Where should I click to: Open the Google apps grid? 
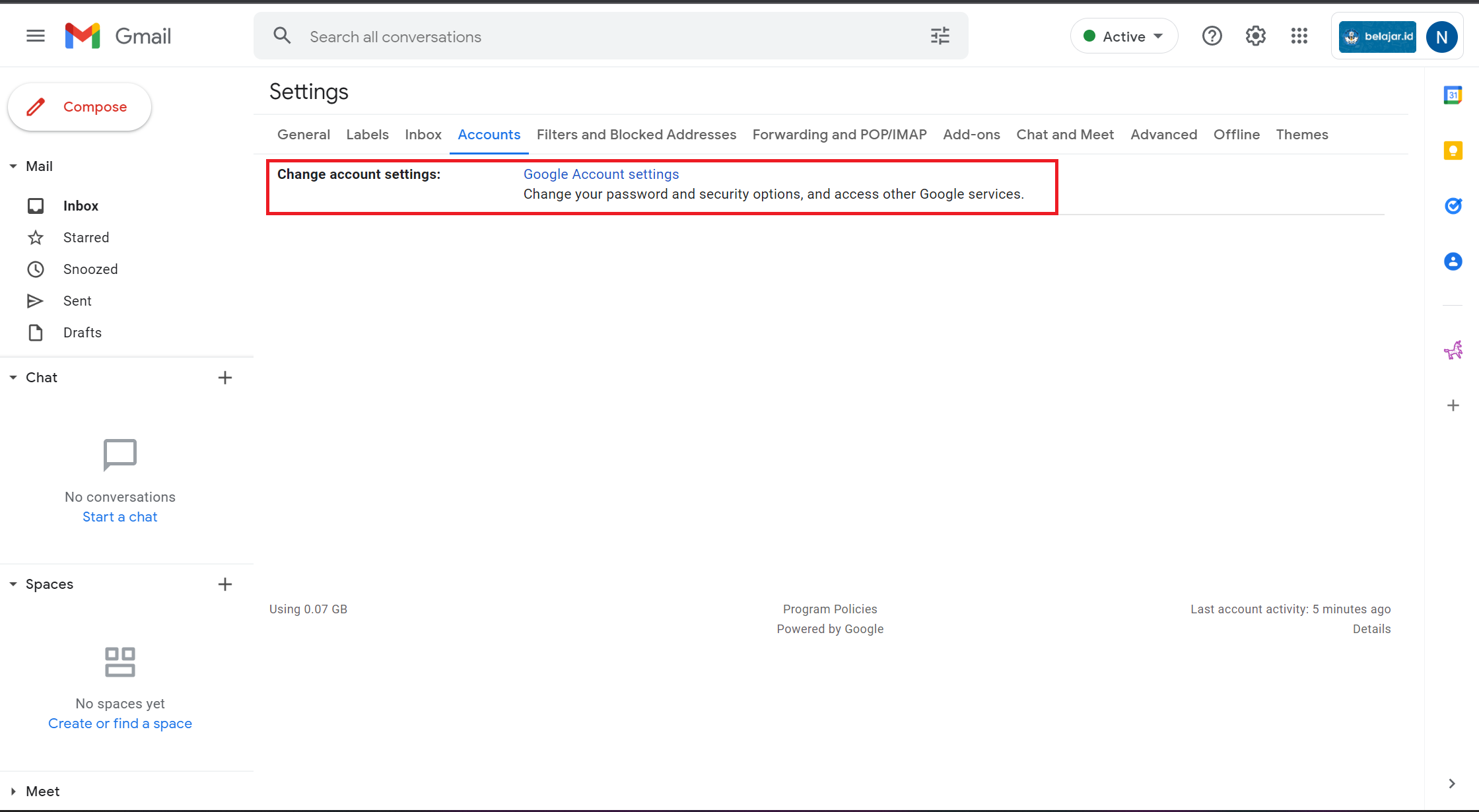[x=1299, y=36]
